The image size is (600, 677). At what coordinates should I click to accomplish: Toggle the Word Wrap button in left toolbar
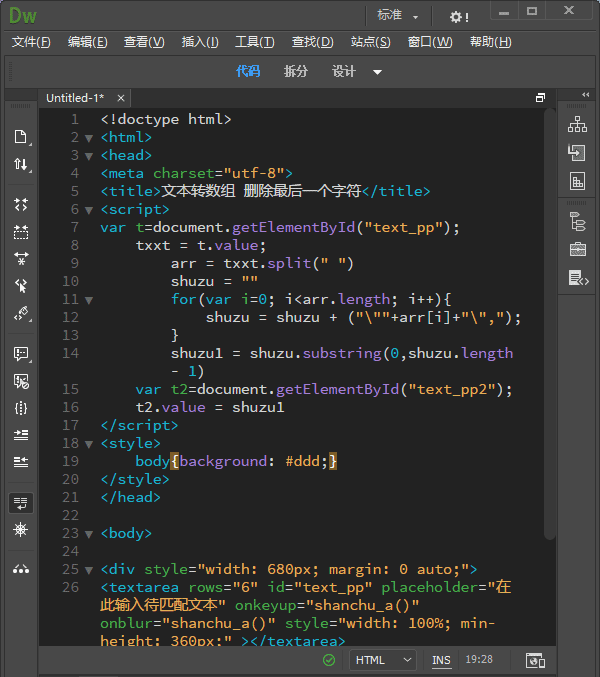(20, 502)
